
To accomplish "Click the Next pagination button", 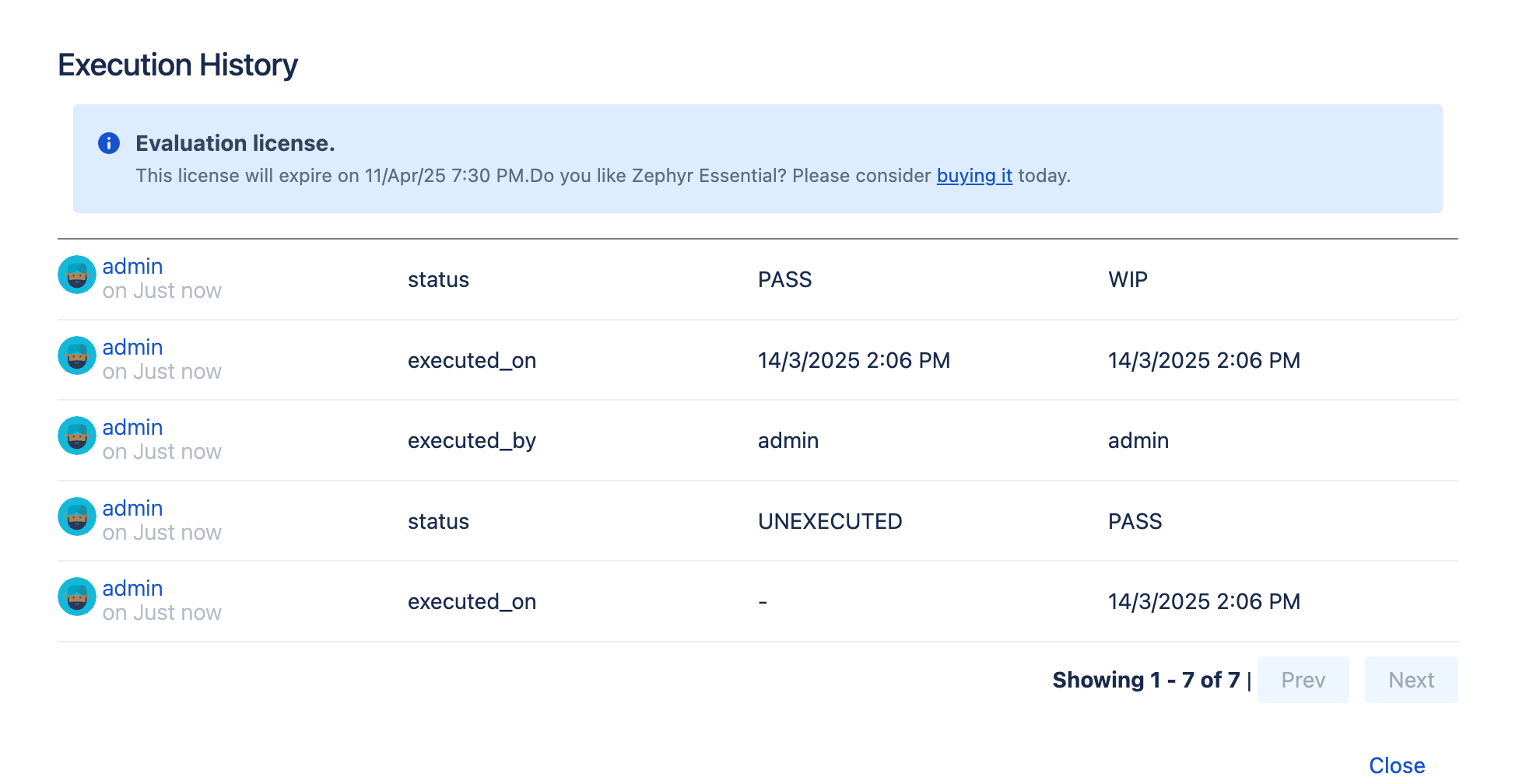I will (x=1411, y=680).
